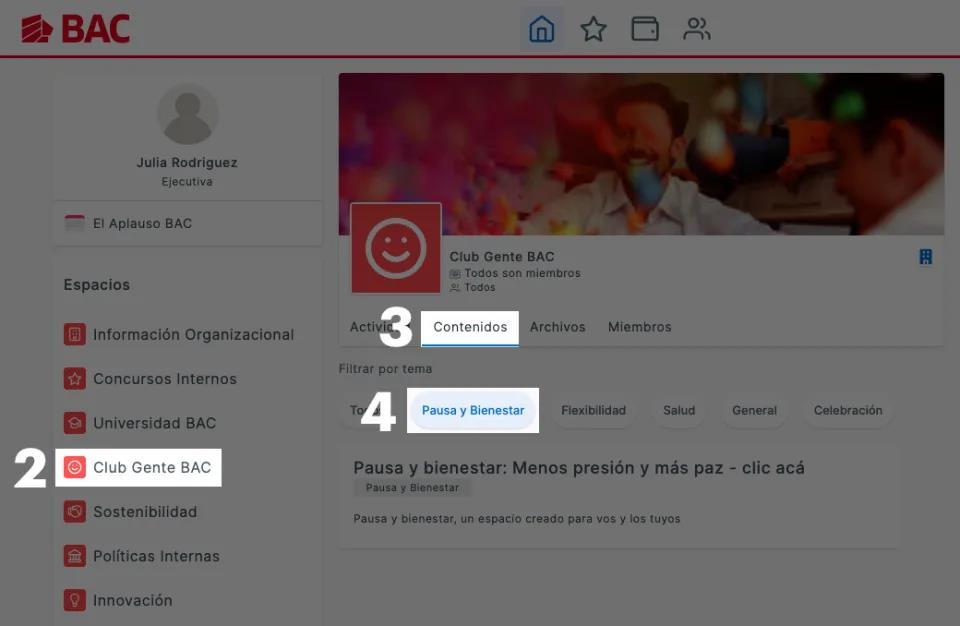Viewport: 960px width, 626px height.
Task: Go to BAC logo home
Action: coord(76,29)
